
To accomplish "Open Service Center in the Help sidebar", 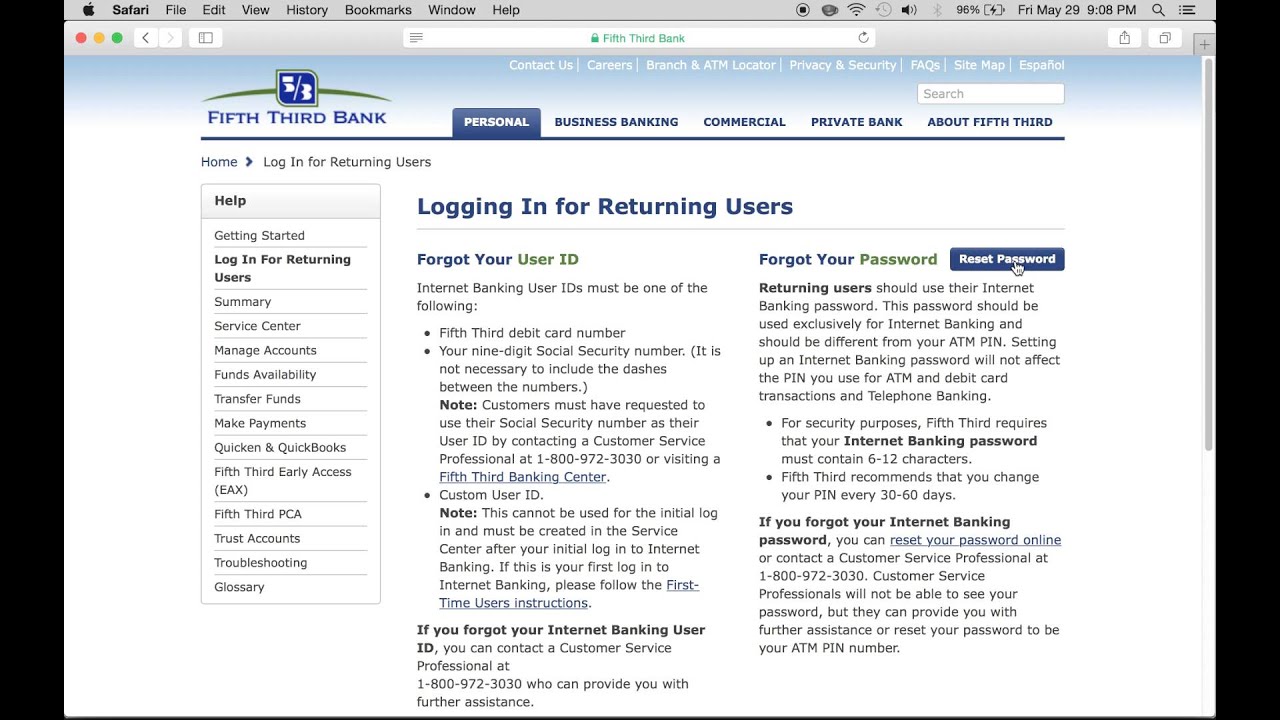I will (257, 326).
